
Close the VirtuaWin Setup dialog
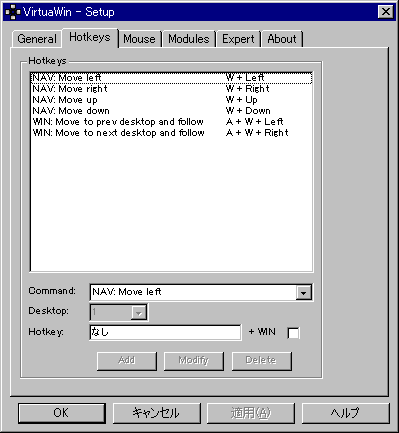386,12
